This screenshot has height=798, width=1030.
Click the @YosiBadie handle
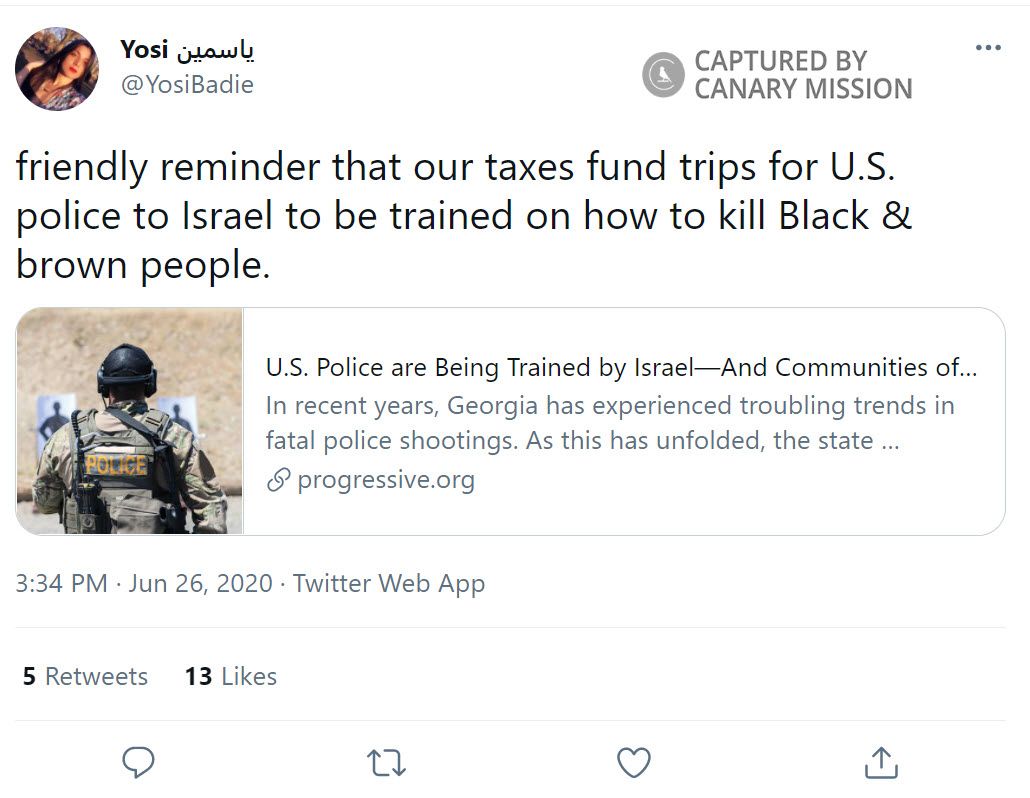[187, 85]
